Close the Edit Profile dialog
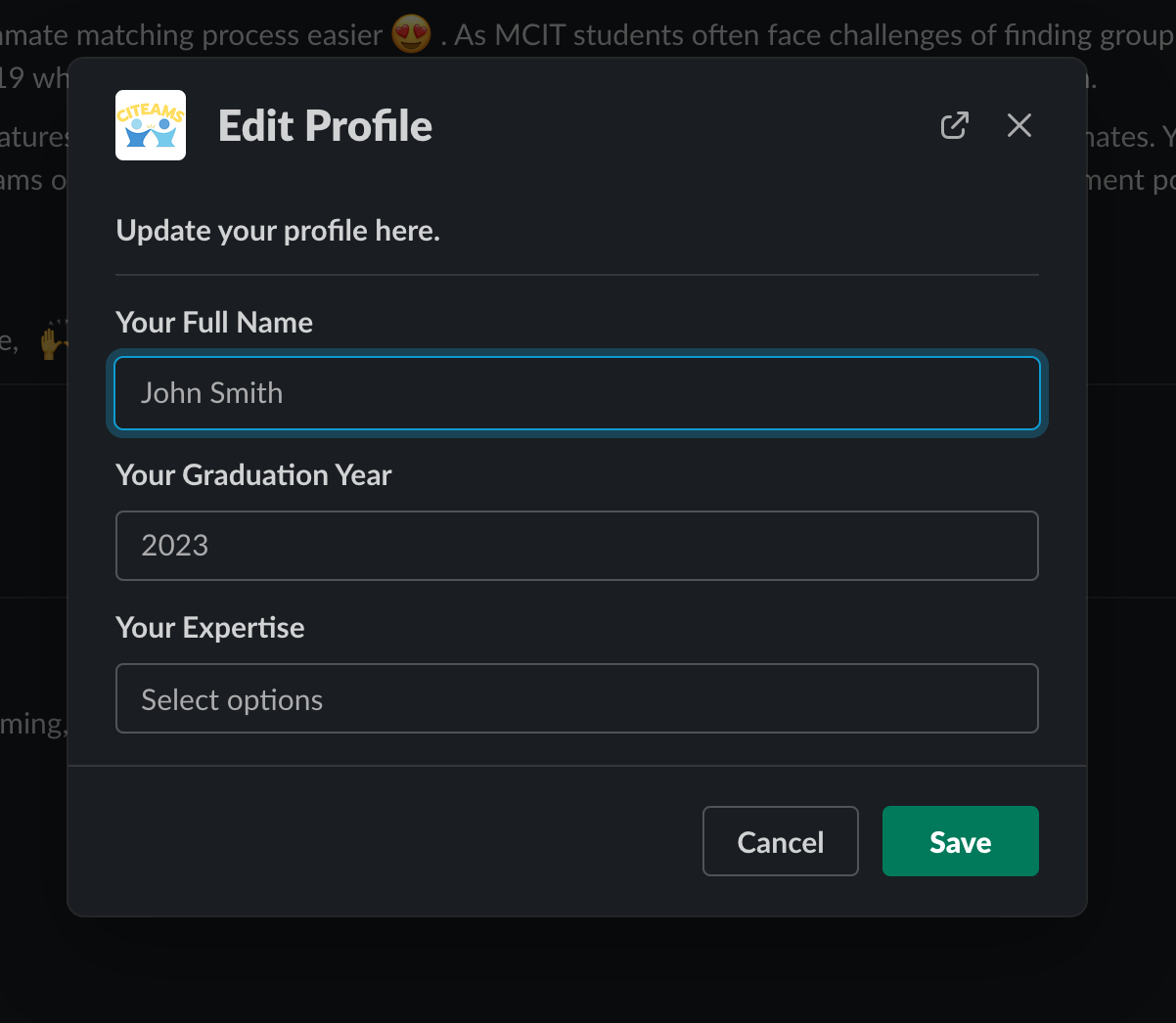The image size is (1176, 1023). tap(1019, 125)
